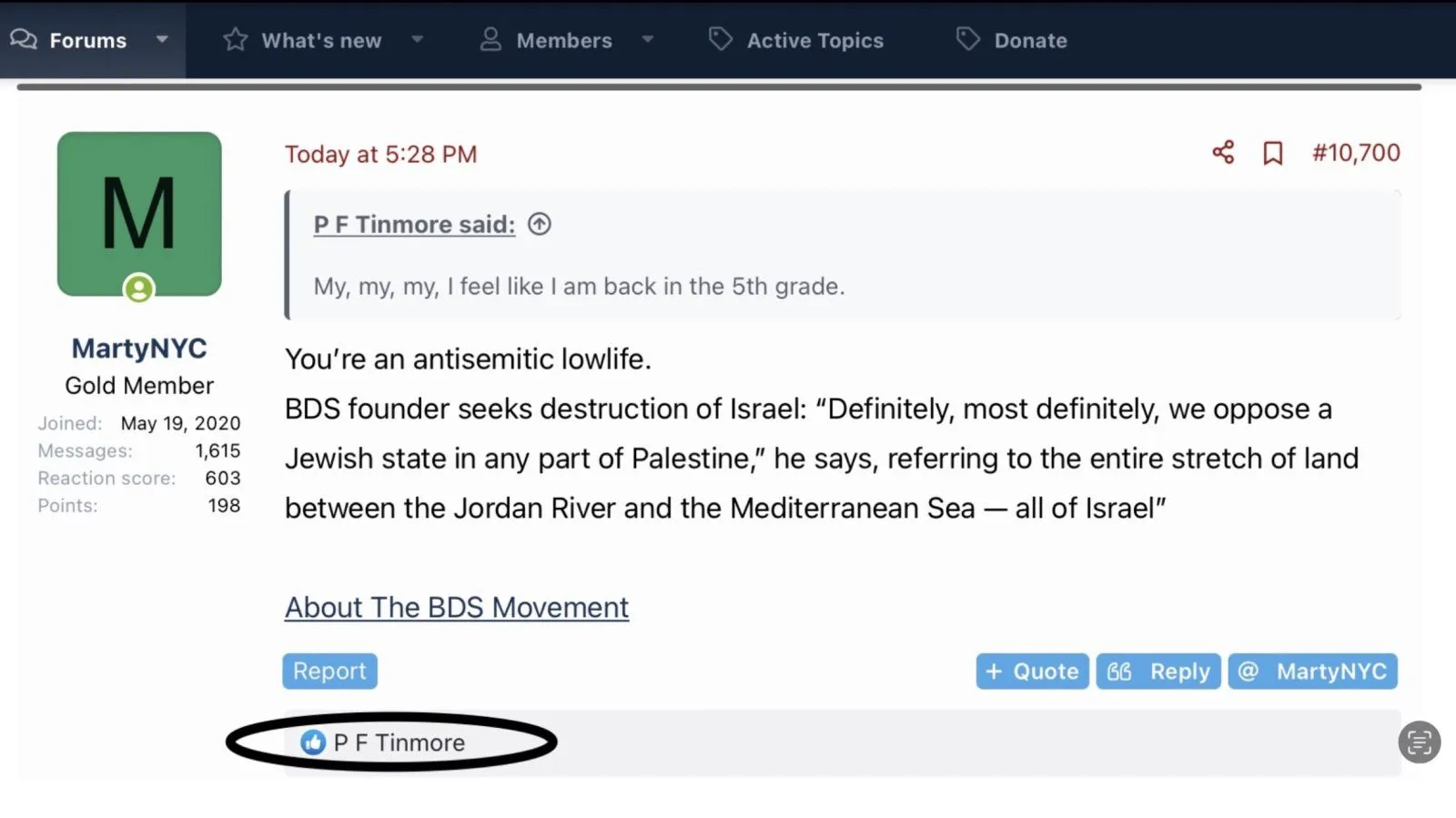The height and width of the screenshot is (818, 1456).
Task: Expand the Members dropdown arrow
Action: click(648, 40)
